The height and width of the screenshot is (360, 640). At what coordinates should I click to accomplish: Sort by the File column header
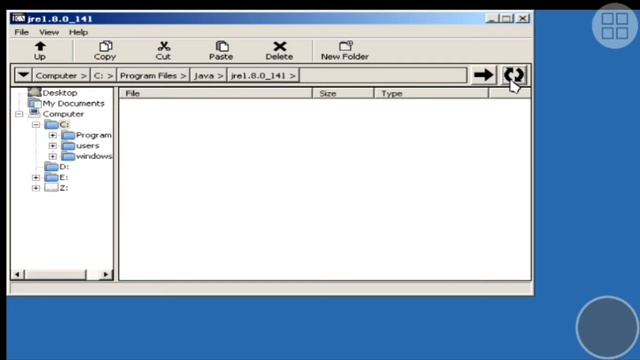click(216, 93)
